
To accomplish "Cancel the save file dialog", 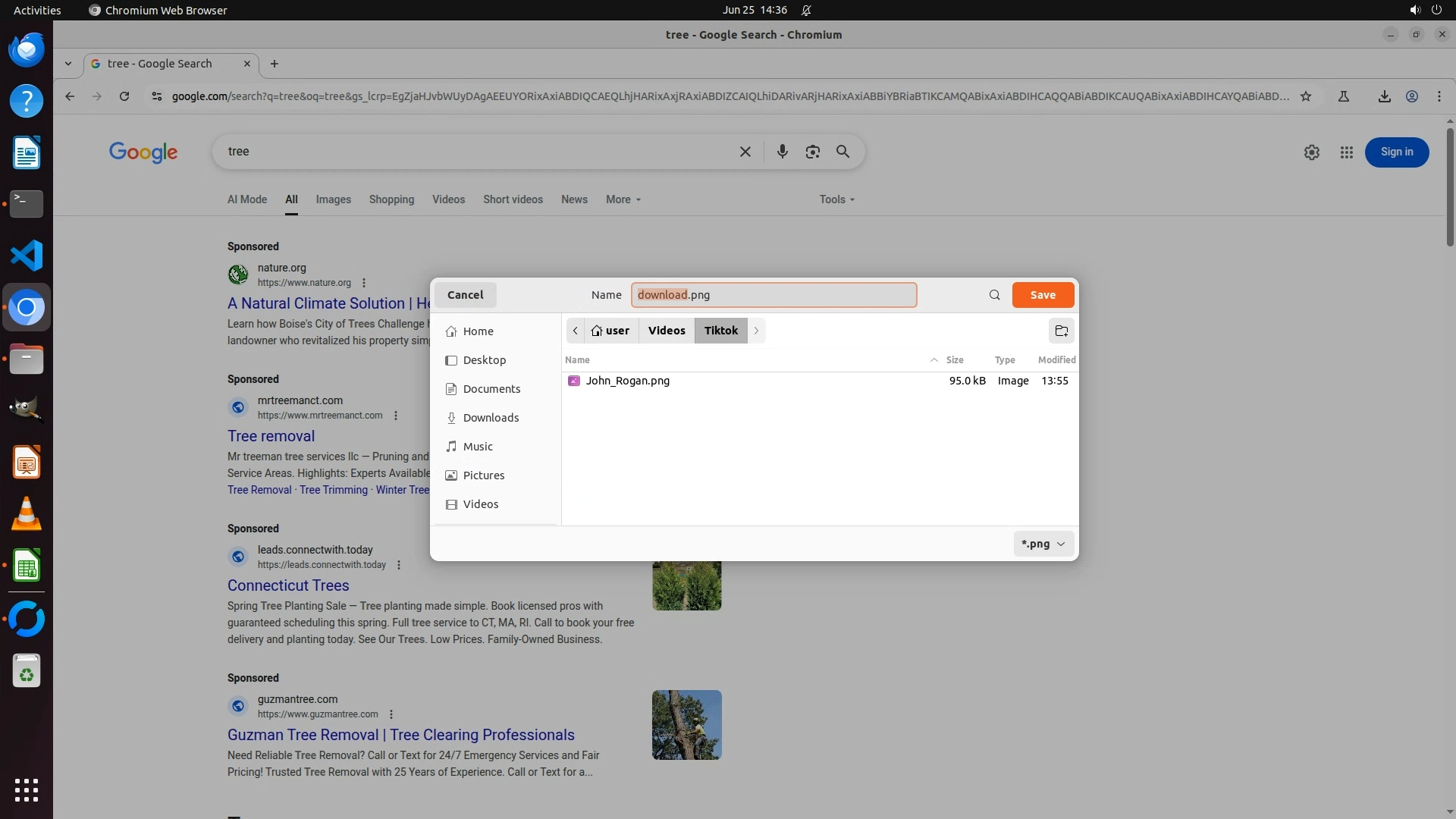I will click(x=465, y=295).
